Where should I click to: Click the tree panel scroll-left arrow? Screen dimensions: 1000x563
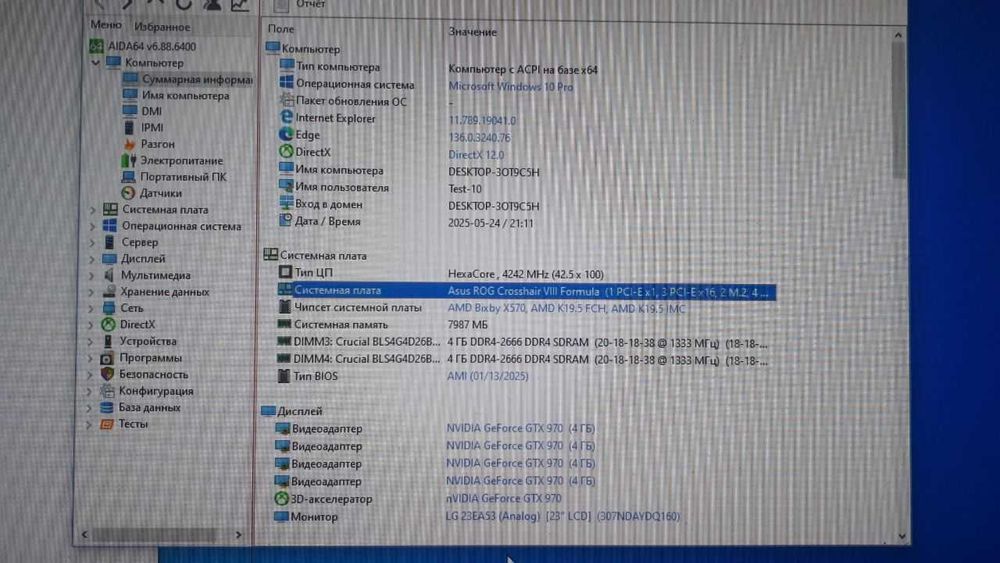(x=85, y=534)
